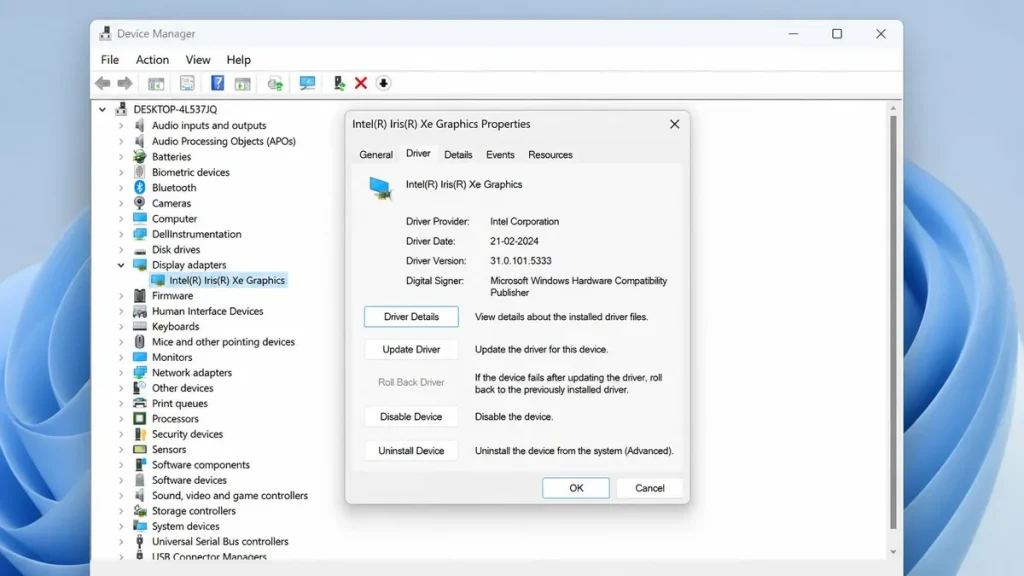The image size is (1024, 576).
Task: Close the Intel Iris Xe Properties dialog
Action: [675, 124]
